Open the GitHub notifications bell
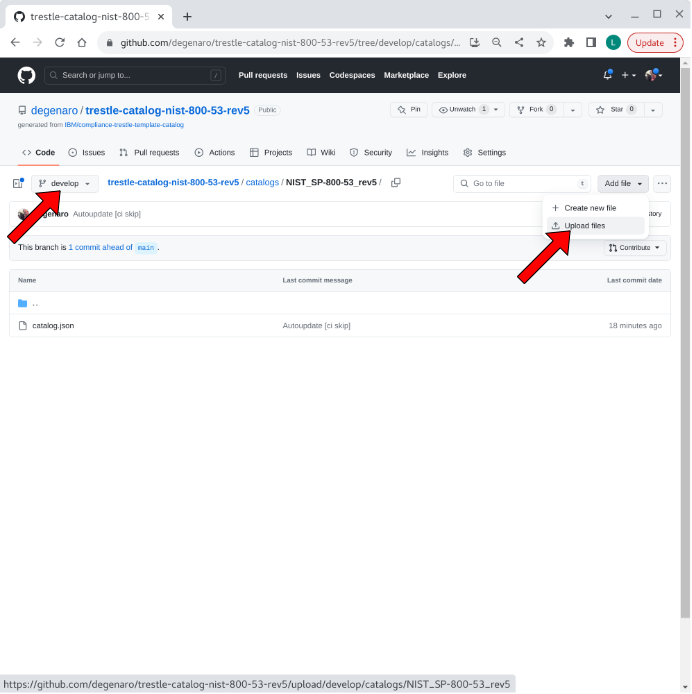The height and width of the screenshot is (694, 692). click(x=607, y=75)
